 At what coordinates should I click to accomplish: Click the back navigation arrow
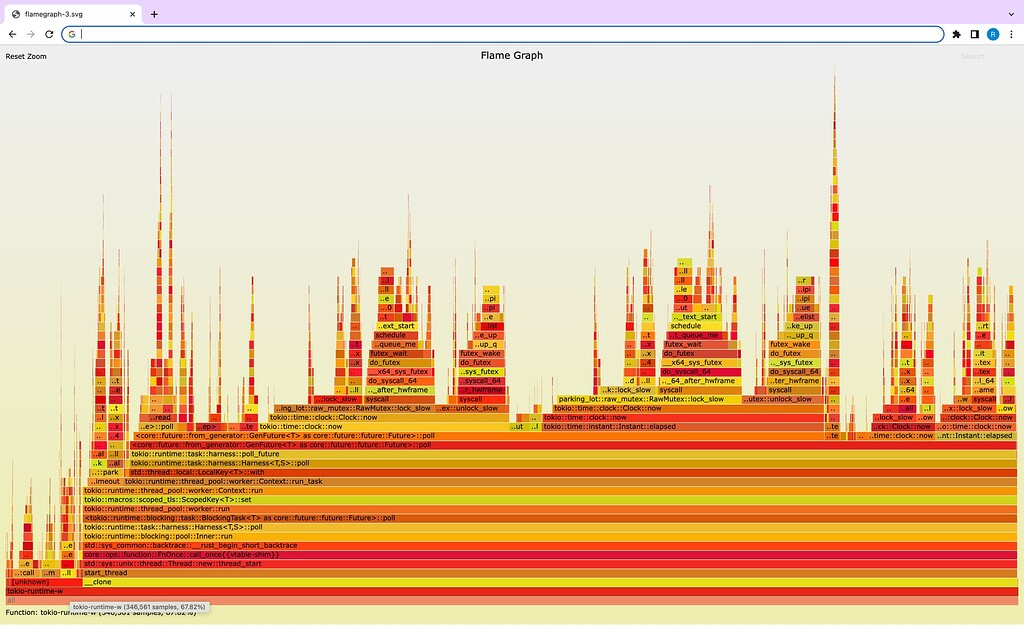[x=12, y=33]
